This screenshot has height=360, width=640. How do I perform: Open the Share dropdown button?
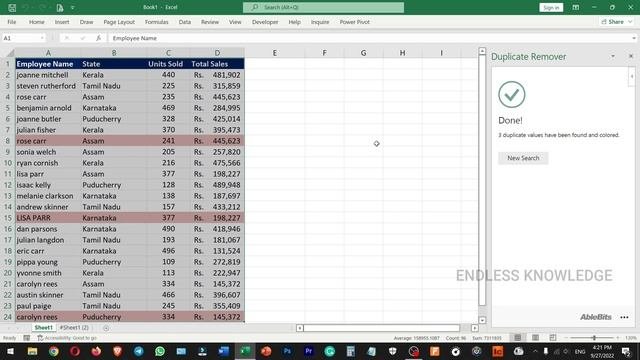coord(617,22)
